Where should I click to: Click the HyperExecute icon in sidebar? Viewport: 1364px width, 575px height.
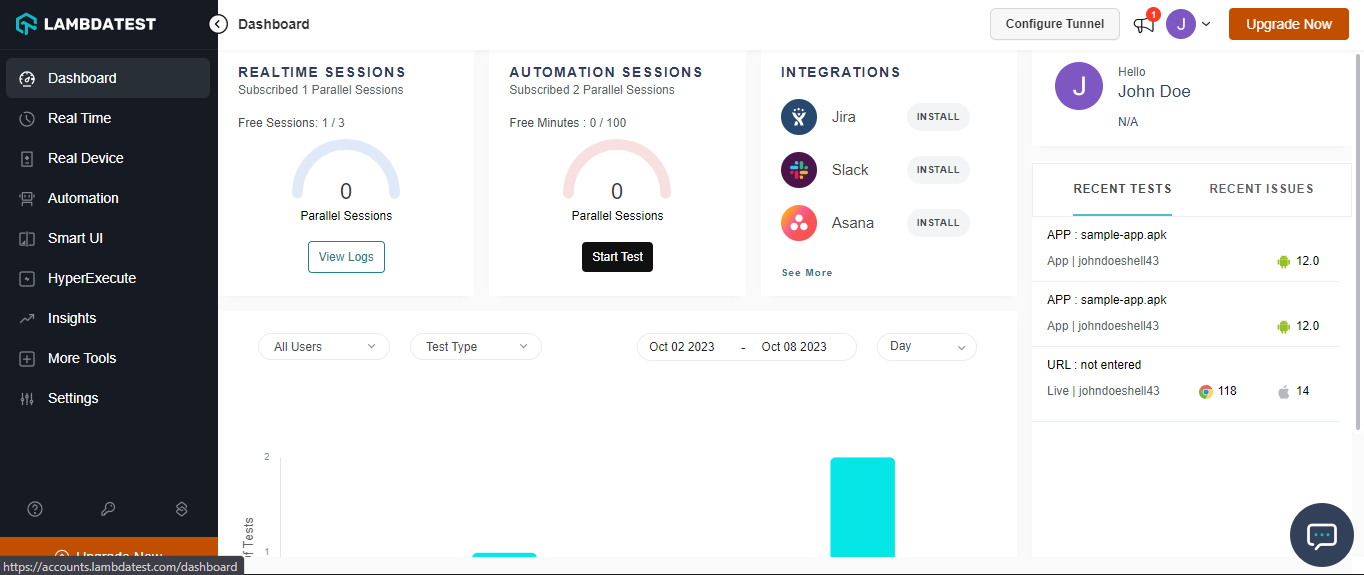[x=28, y=278]
